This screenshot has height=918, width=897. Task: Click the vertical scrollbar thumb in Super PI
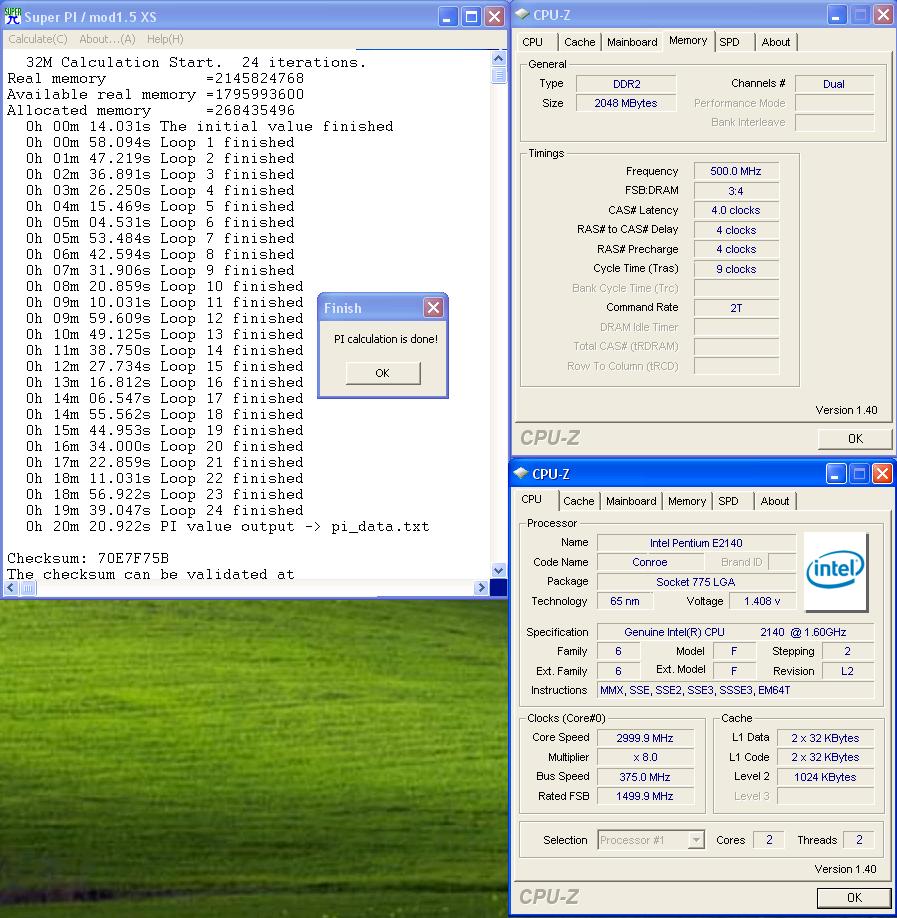coord(499,75)
